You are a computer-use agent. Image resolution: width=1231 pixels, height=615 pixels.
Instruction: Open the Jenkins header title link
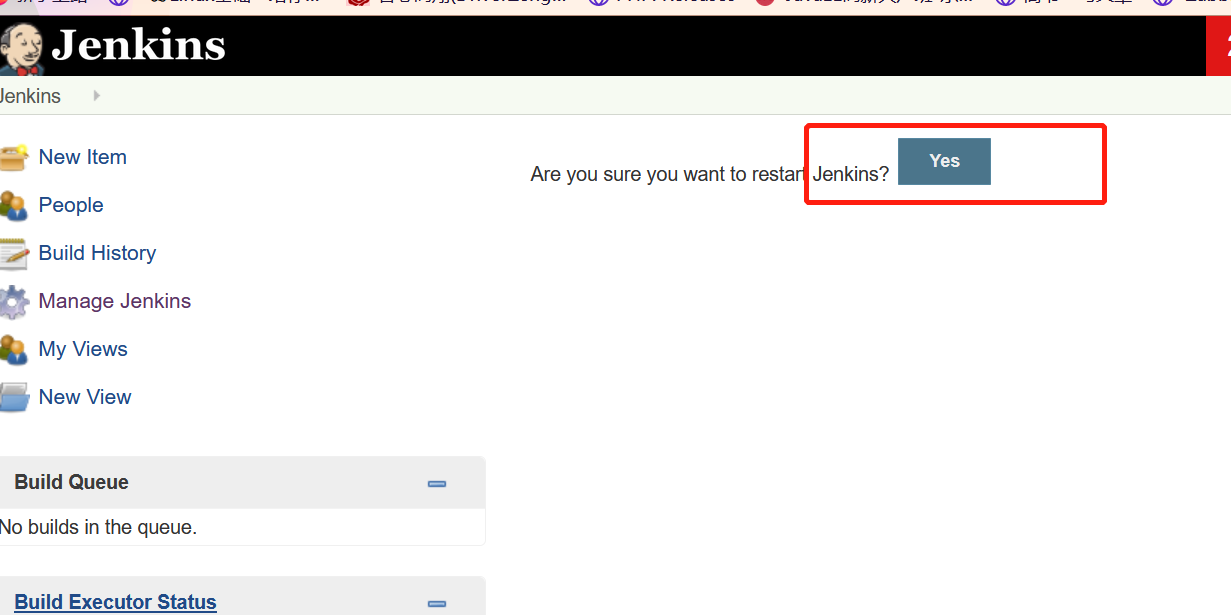(x=138, y=46)
